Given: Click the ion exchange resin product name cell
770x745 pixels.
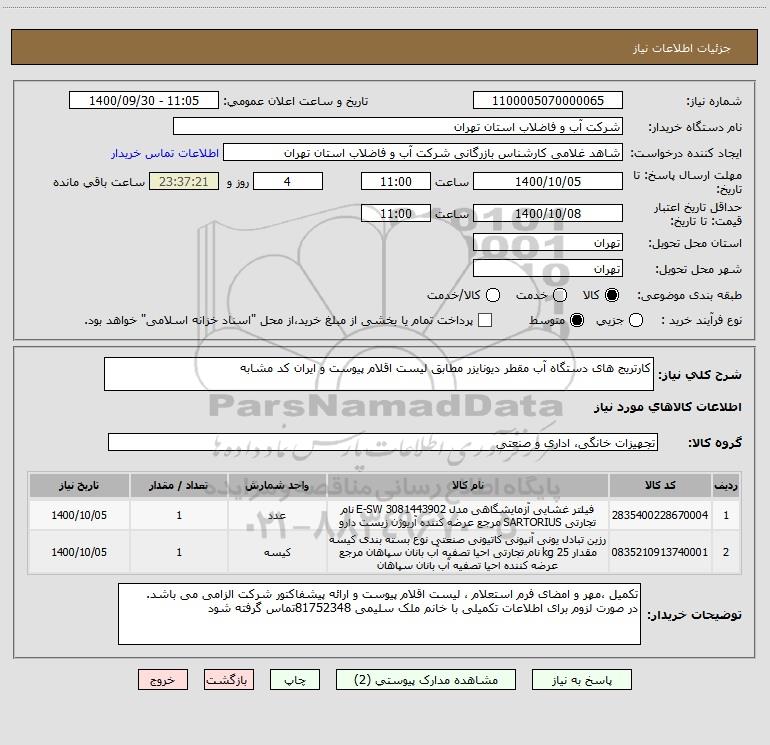Looking at the screenshot, I should tap(468, 552).
